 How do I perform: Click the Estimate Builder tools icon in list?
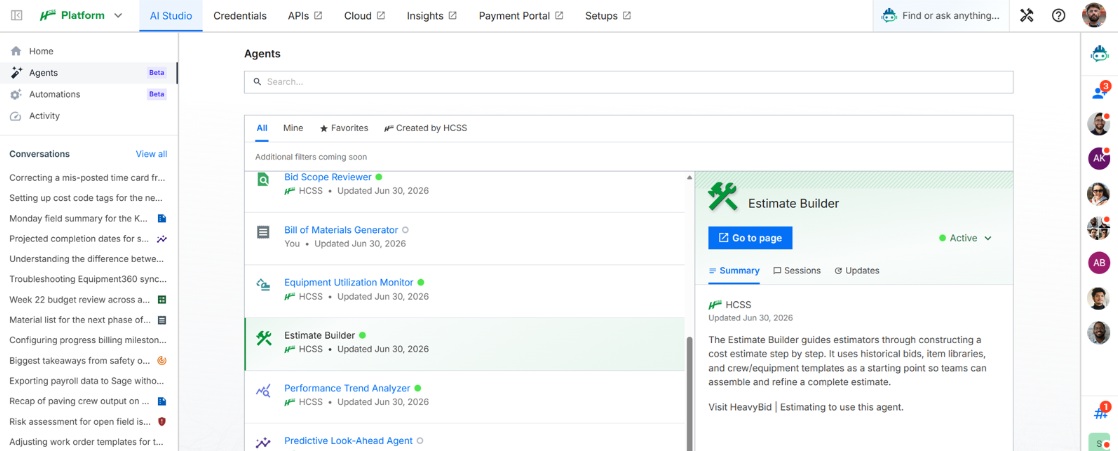click(263, 338)
